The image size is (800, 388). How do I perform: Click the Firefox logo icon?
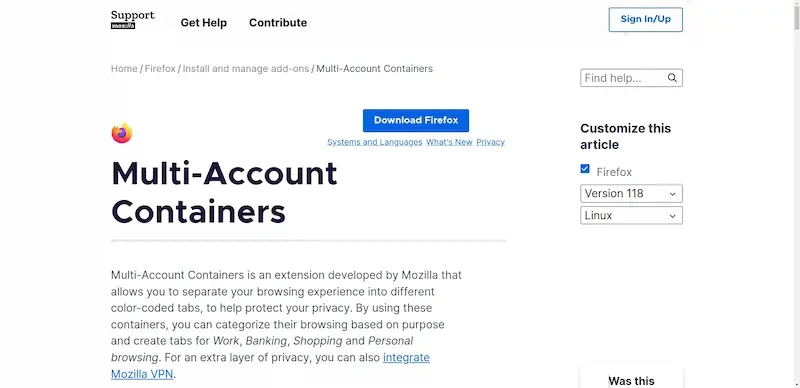(x=122, y=133)
